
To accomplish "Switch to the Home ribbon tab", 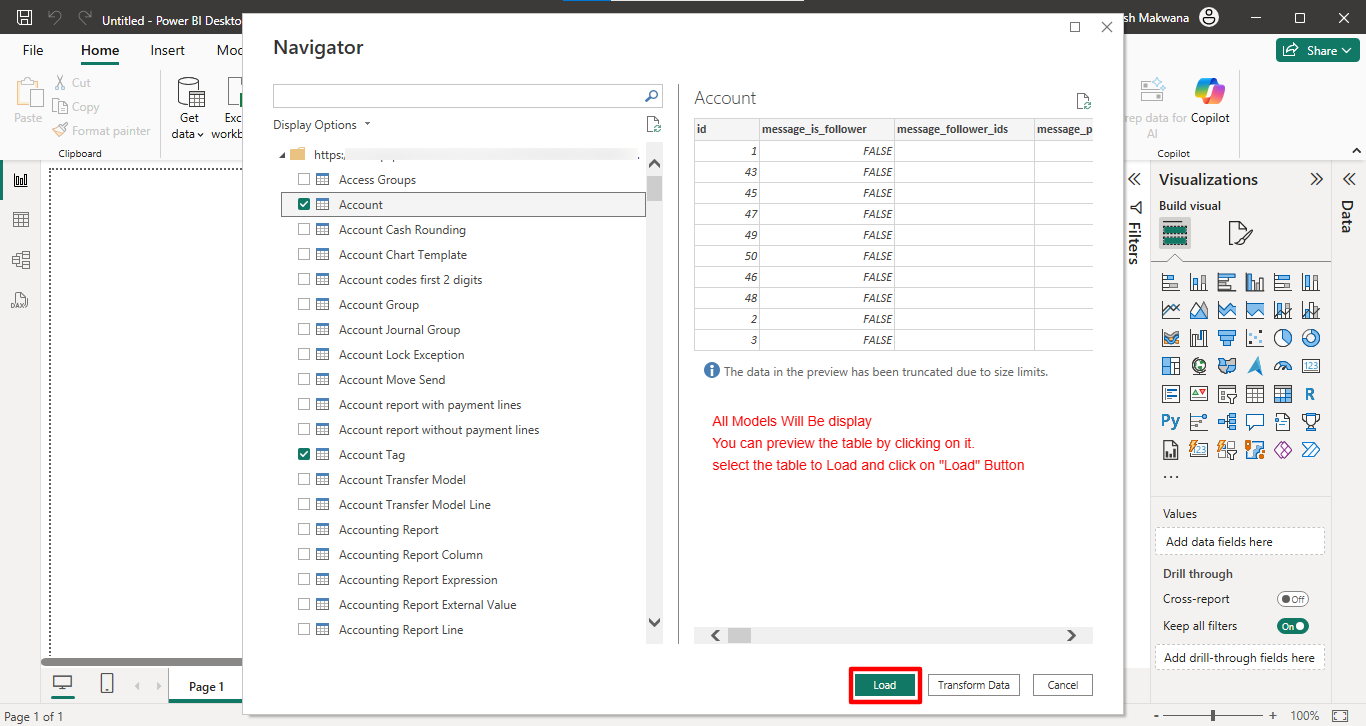I will (100, 50).
